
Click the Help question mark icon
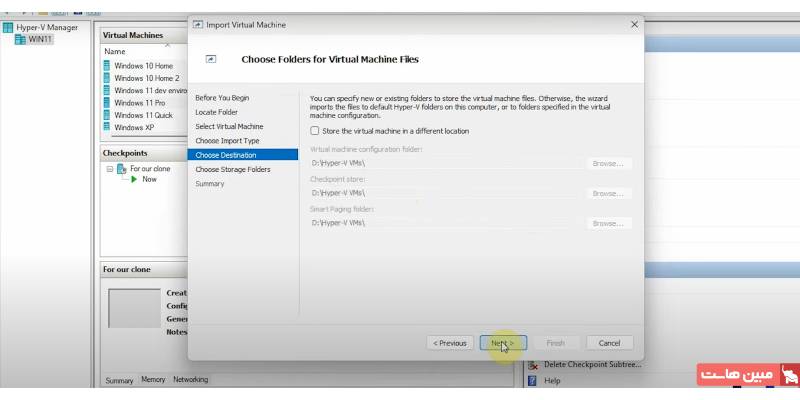pos(533,381)
